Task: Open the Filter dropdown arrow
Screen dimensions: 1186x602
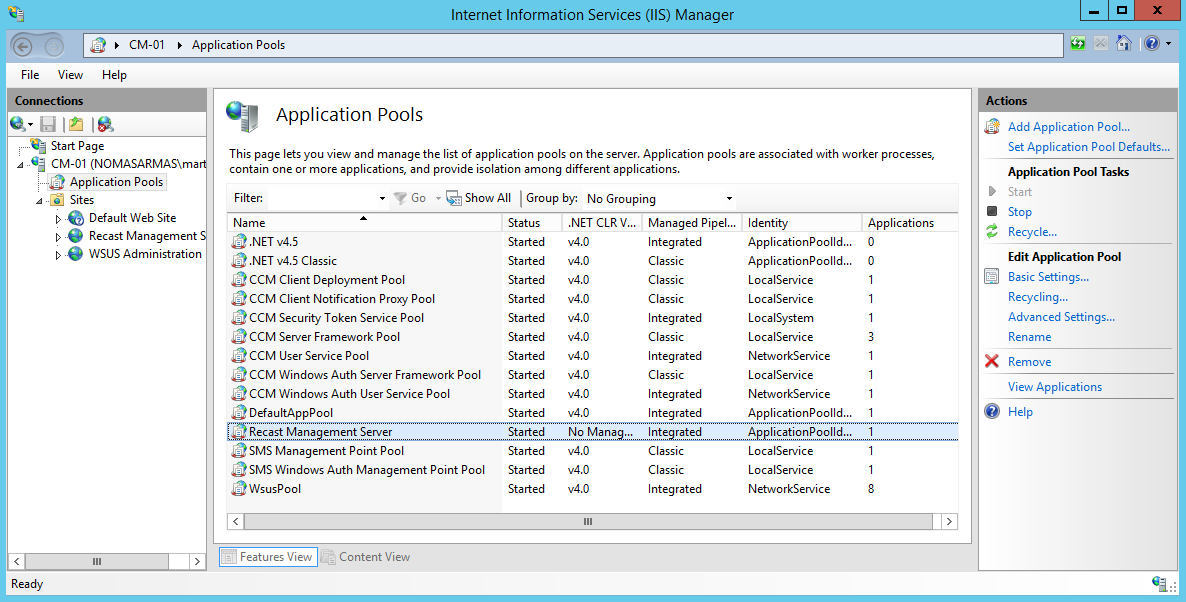Action: tap(382, 199)
